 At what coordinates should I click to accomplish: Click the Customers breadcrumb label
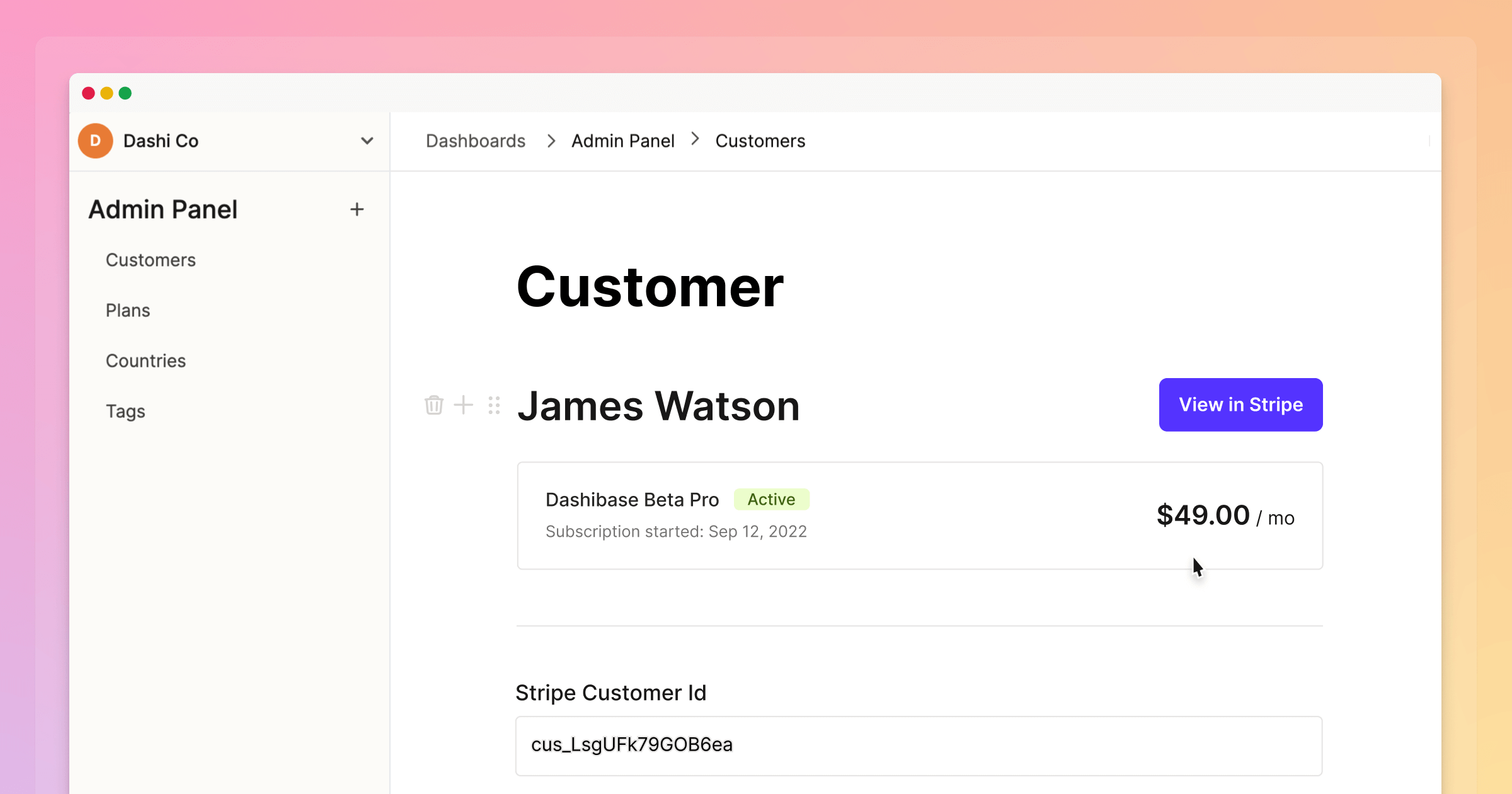coord(760,140)
